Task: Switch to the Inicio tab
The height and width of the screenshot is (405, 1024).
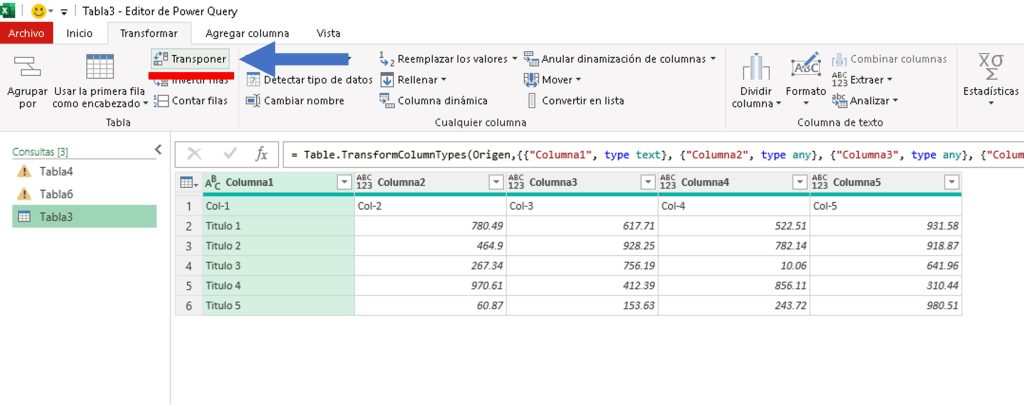Action: pyautogui.click(x=80, y=33)
